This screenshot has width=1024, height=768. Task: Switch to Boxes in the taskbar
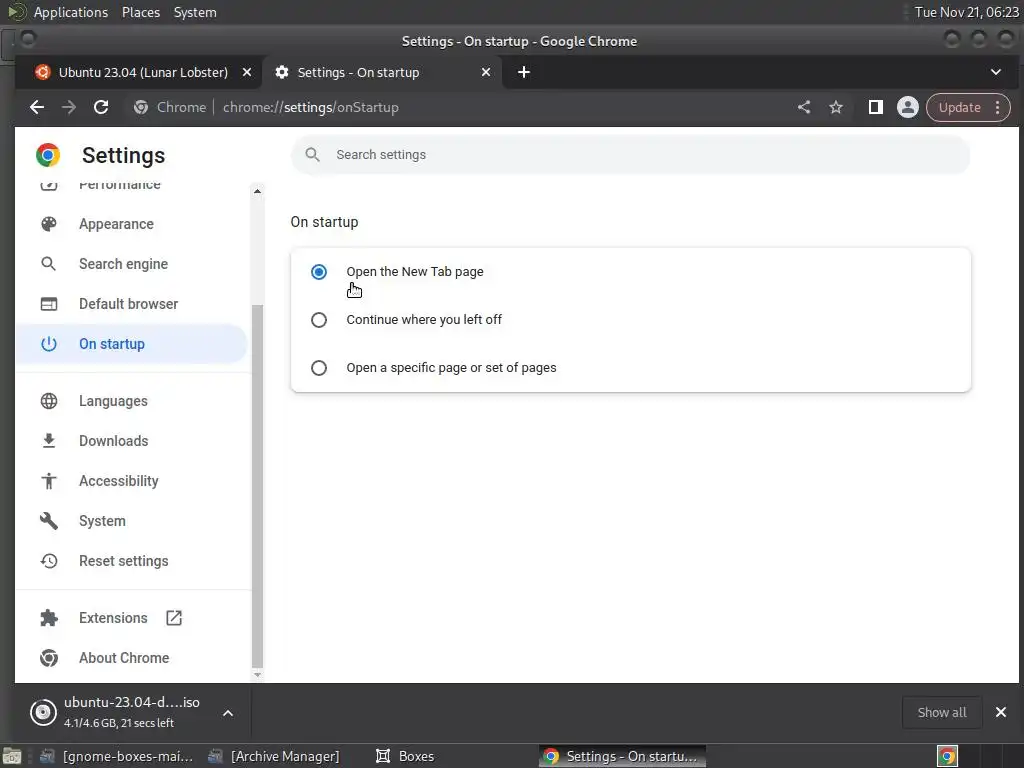pyautogui.click(x=405, y=756)
